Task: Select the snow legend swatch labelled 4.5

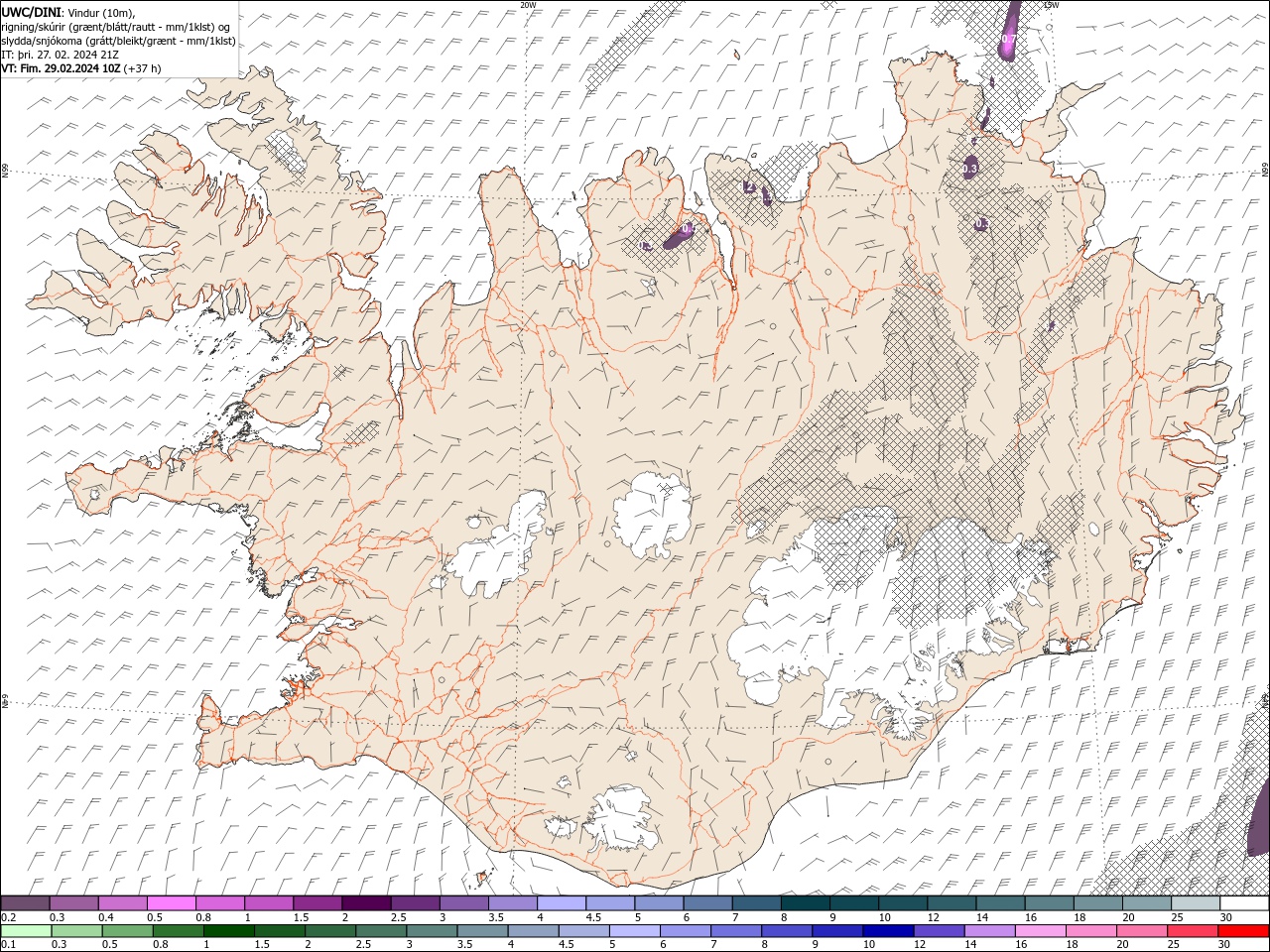Action: (610, 903)
